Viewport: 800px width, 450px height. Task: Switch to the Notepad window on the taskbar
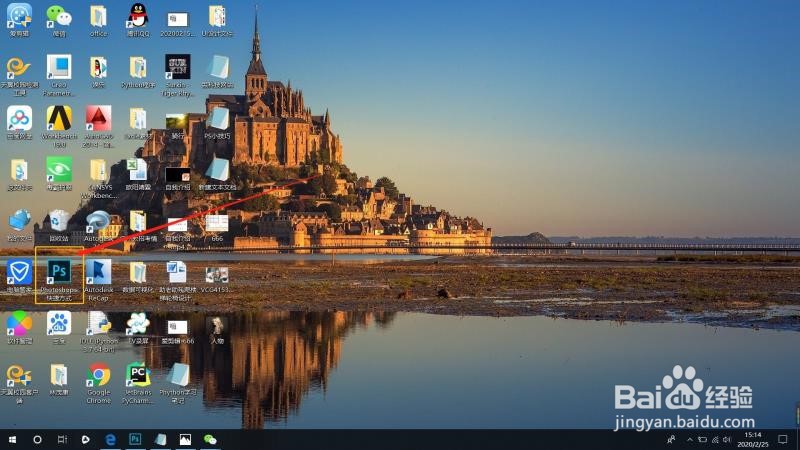[x=160, y=439]
